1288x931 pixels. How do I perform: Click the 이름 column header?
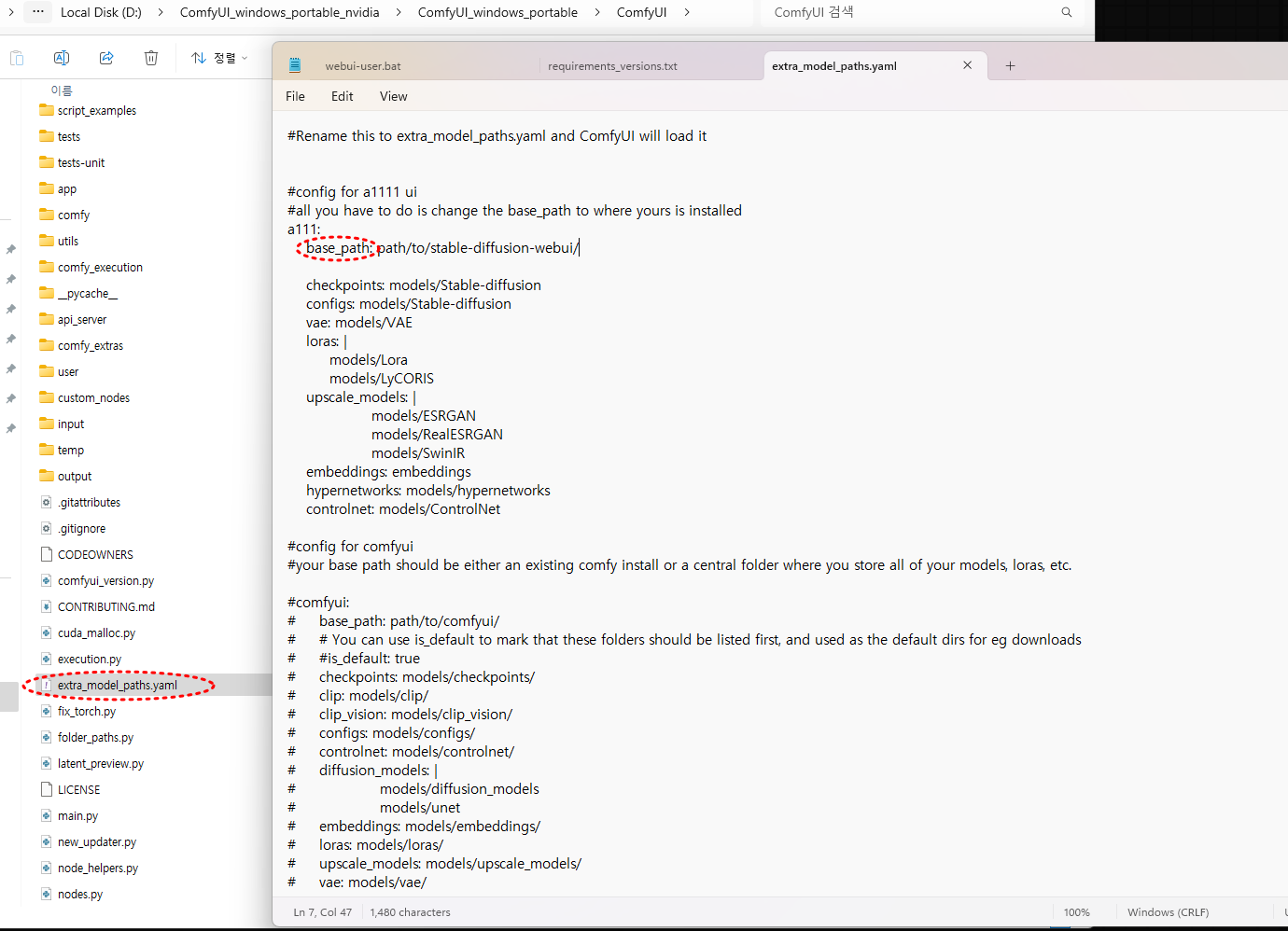pyautogui.click(x=62, y=90)
